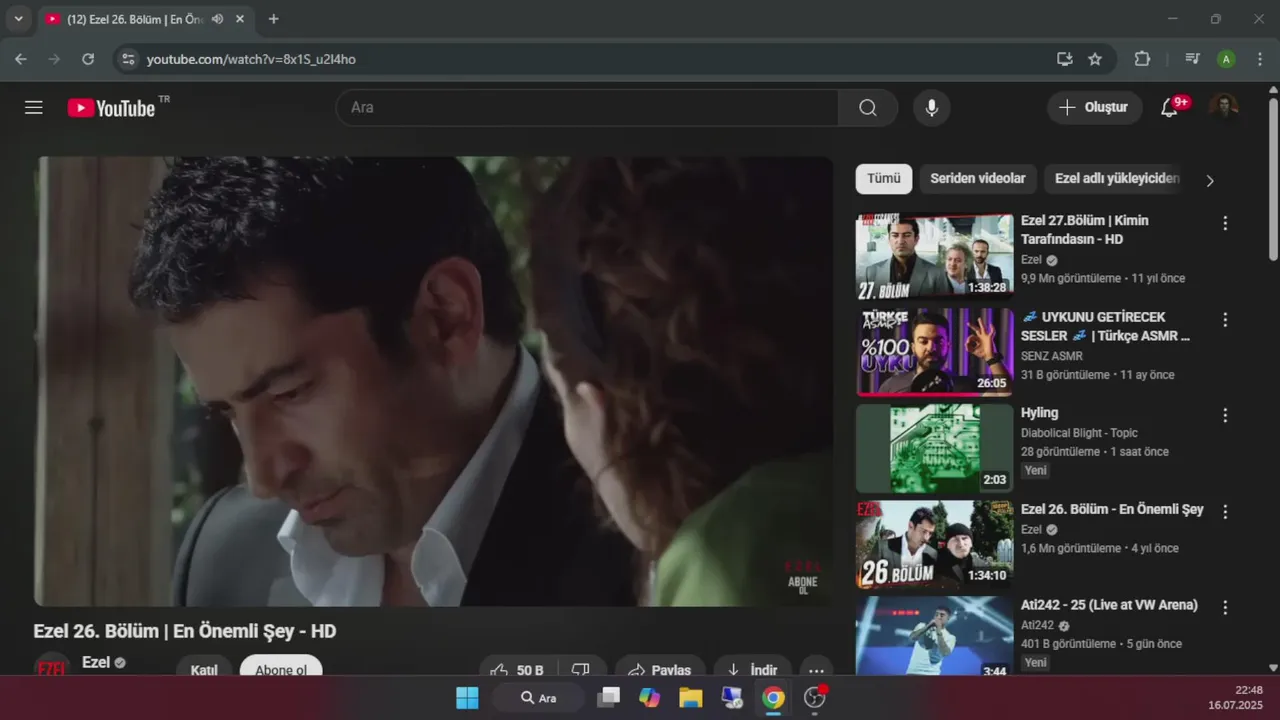Image resolution: width=1280 pixels, height=720 pixels.
Task: Open media controls icon in Chrome toolbar
Action: (1192, 59)
